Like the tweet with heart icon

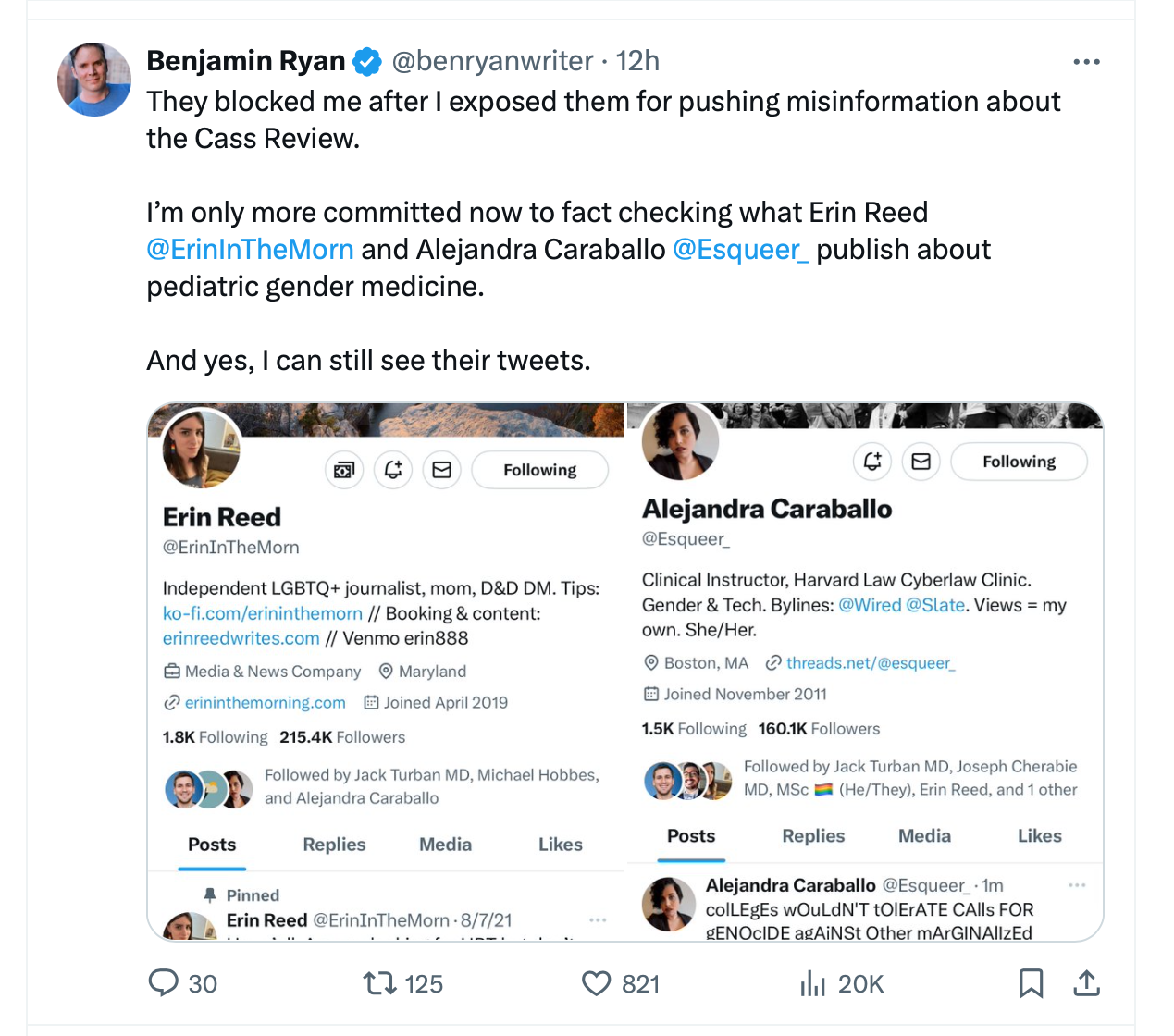pyautogui.click(x=597, y=982)
